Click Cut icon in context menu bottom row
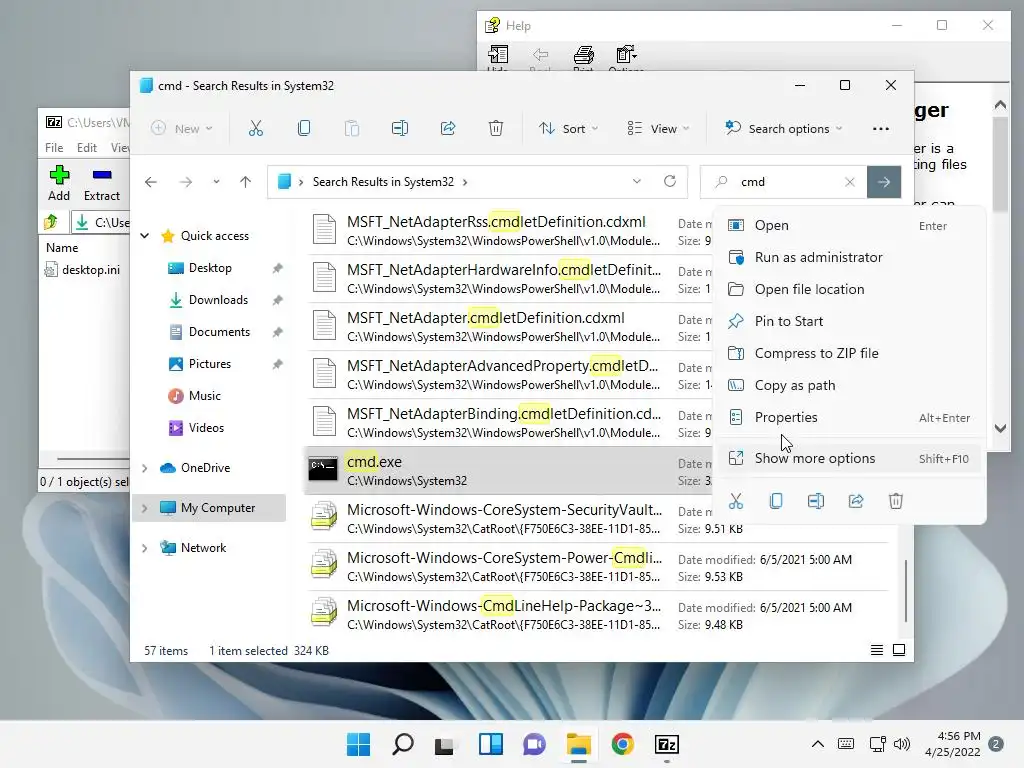The width and height of the screenshot is (1024, 768). [x=736, y=501]
